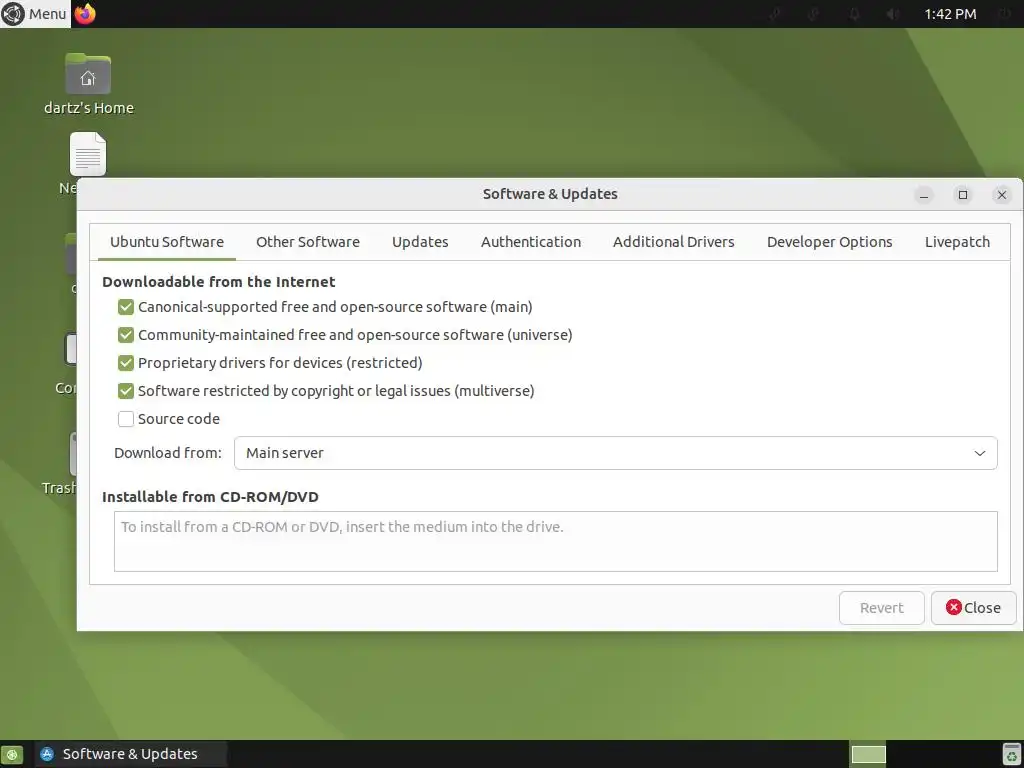This screenshot has height=768, width=1024.
Task: Click the power icon at top-right corner
Action: coord(1004,14)
